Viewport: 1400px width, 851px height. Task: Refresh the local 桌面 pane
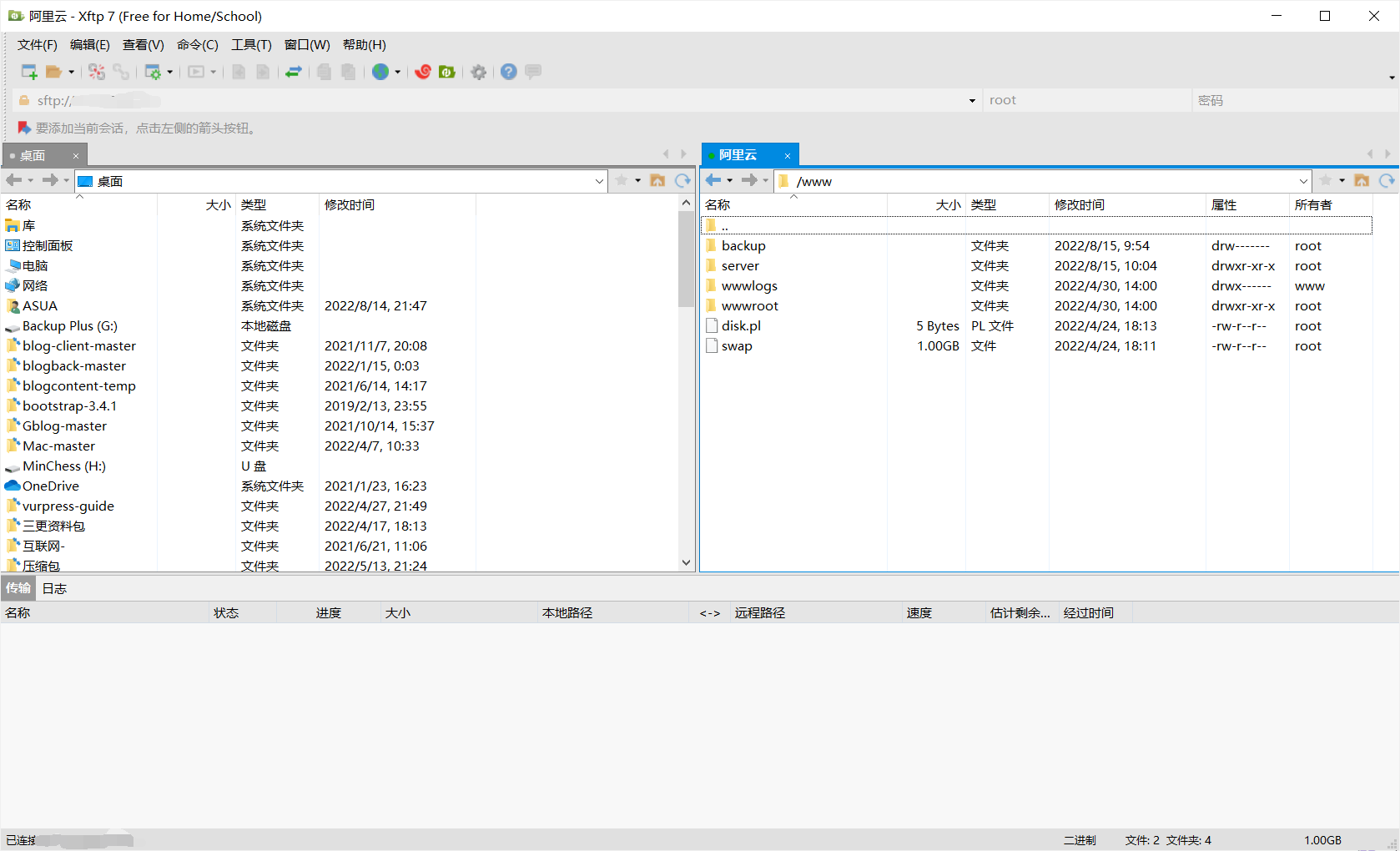tap(682, 180)
